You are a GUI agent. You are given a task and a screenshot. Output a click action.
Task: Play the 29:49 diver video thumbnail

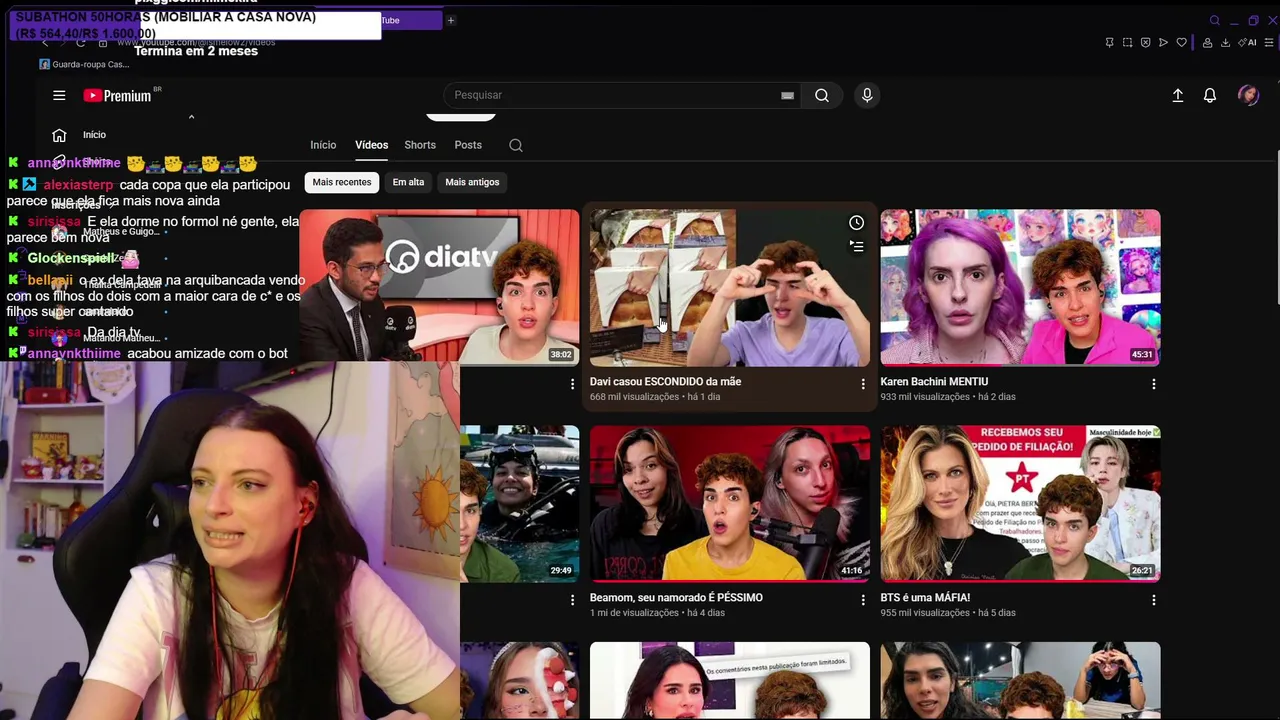[519, 504]
